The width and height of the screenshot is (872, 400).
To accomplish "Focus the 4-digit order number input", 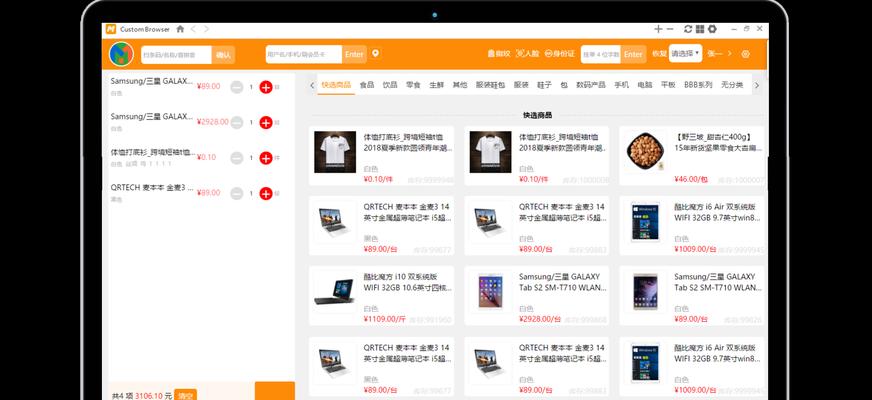I will [601, 54].
